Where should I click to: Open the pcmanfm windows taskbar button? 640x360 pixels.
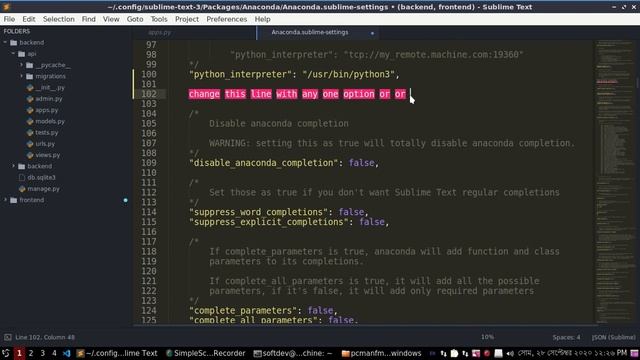coord(381,353)
